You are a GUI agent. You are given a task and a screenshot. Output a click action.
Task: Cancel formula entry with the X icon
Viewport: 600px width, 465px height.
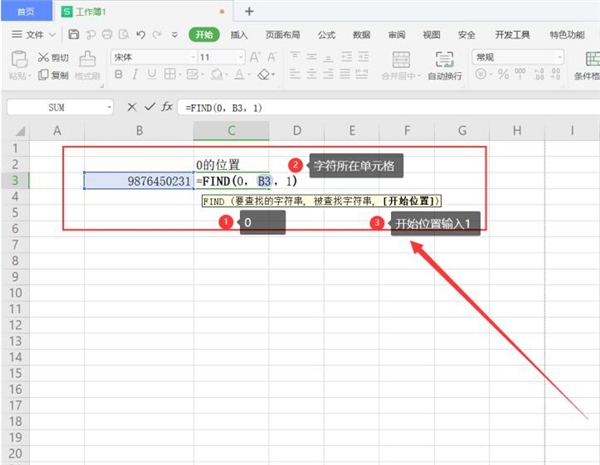132,106
